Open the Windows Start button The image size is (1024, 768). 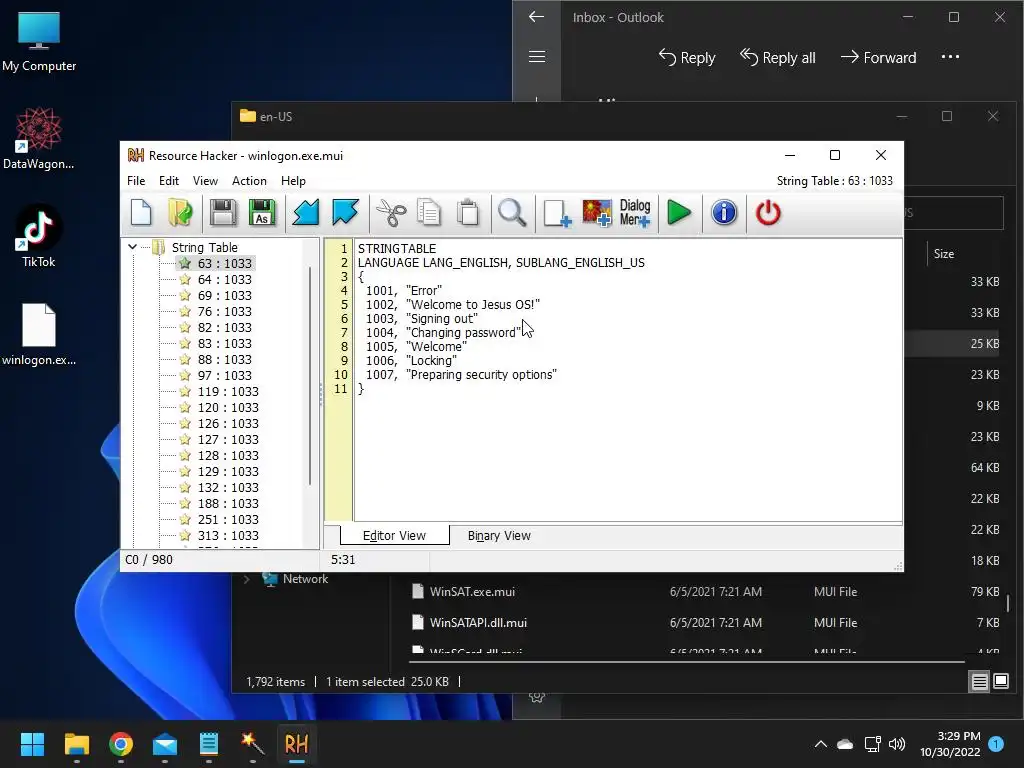pos(32,744)
